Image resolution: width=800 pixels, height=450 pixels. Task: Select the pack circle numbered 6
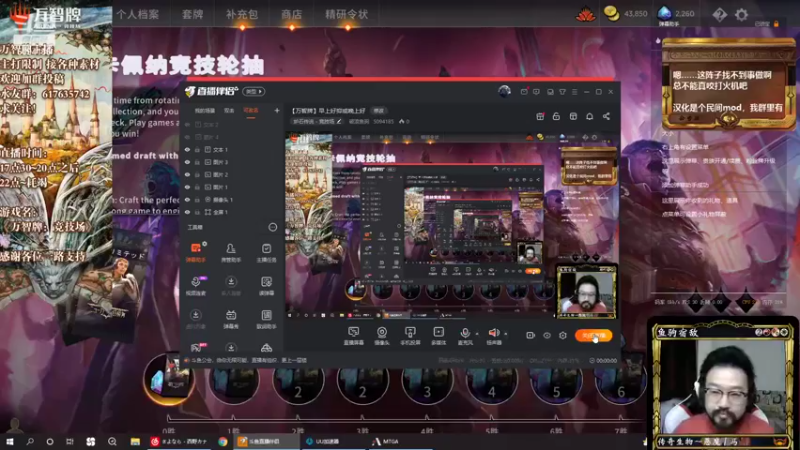click(x=620, y=381)
